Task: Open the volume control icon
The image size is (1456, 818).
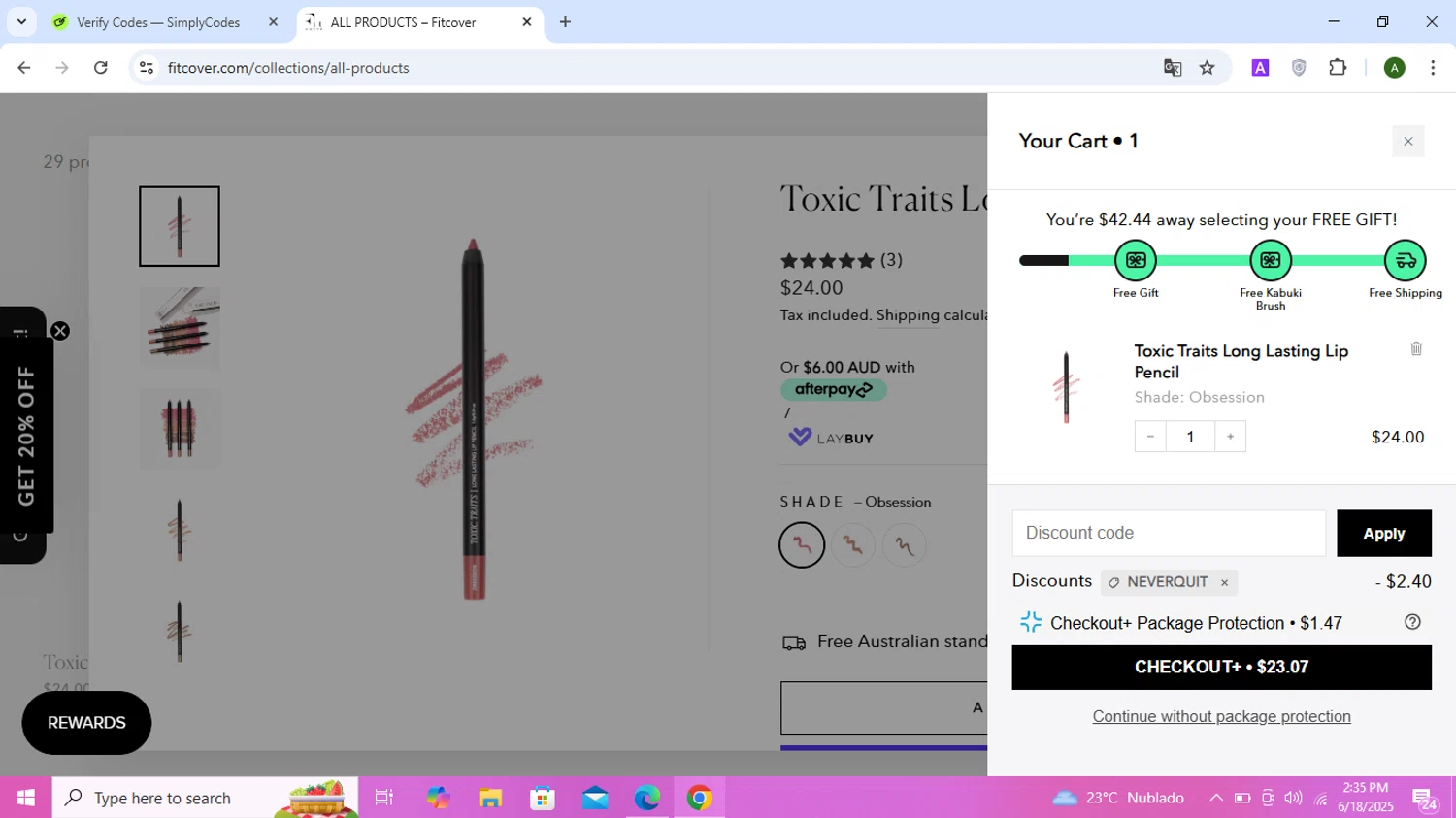Action: (x=1293, y=798)
